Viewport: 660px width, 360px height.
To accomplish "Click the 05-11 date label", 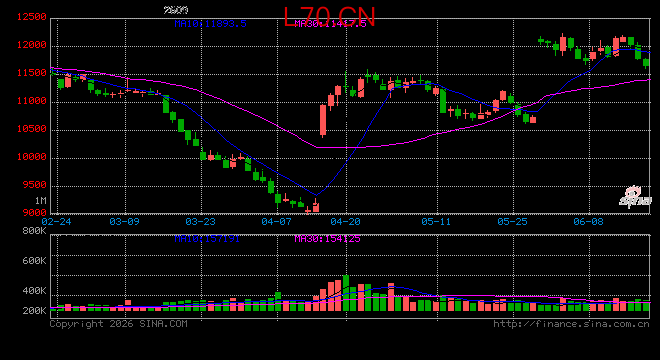I will [436, 221].
